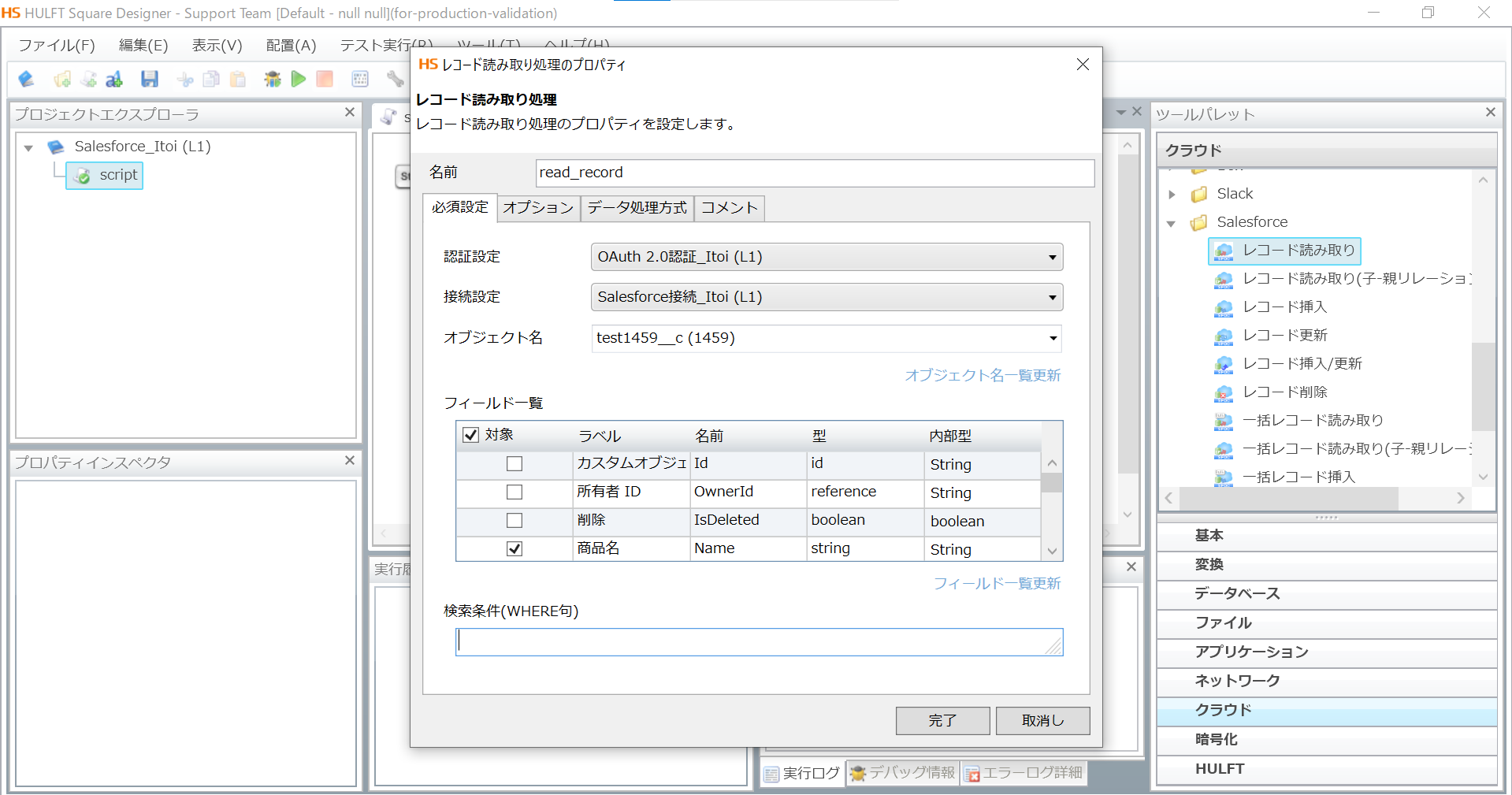Click the add variable 'aA' toolbar icon
1512x795 pixels.
pos(115,79)
